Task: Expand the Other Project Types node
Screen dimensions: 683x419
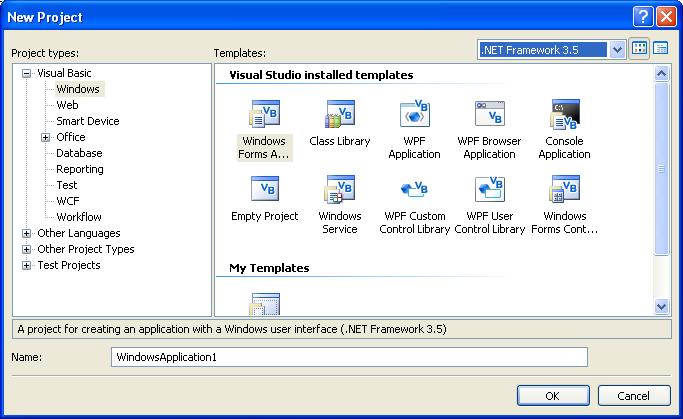Action: (27, 250)
